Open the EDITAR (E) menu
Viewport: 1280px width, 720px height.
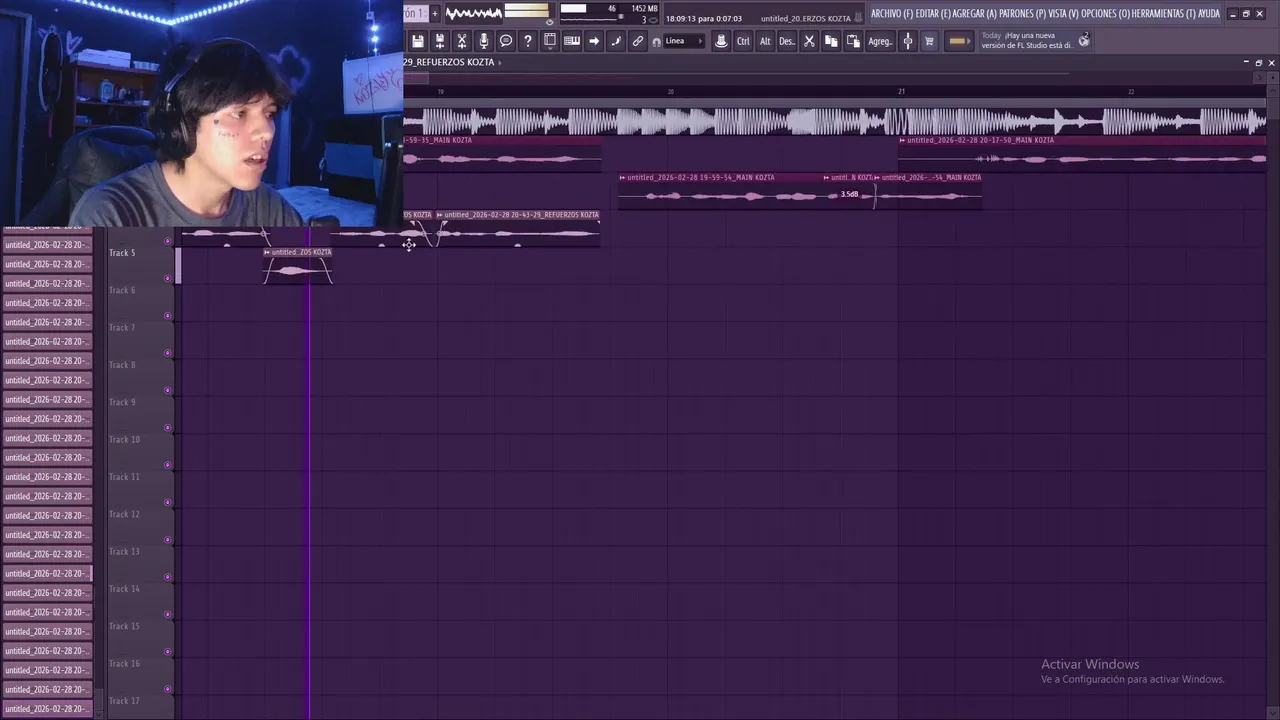coord(933,14)
